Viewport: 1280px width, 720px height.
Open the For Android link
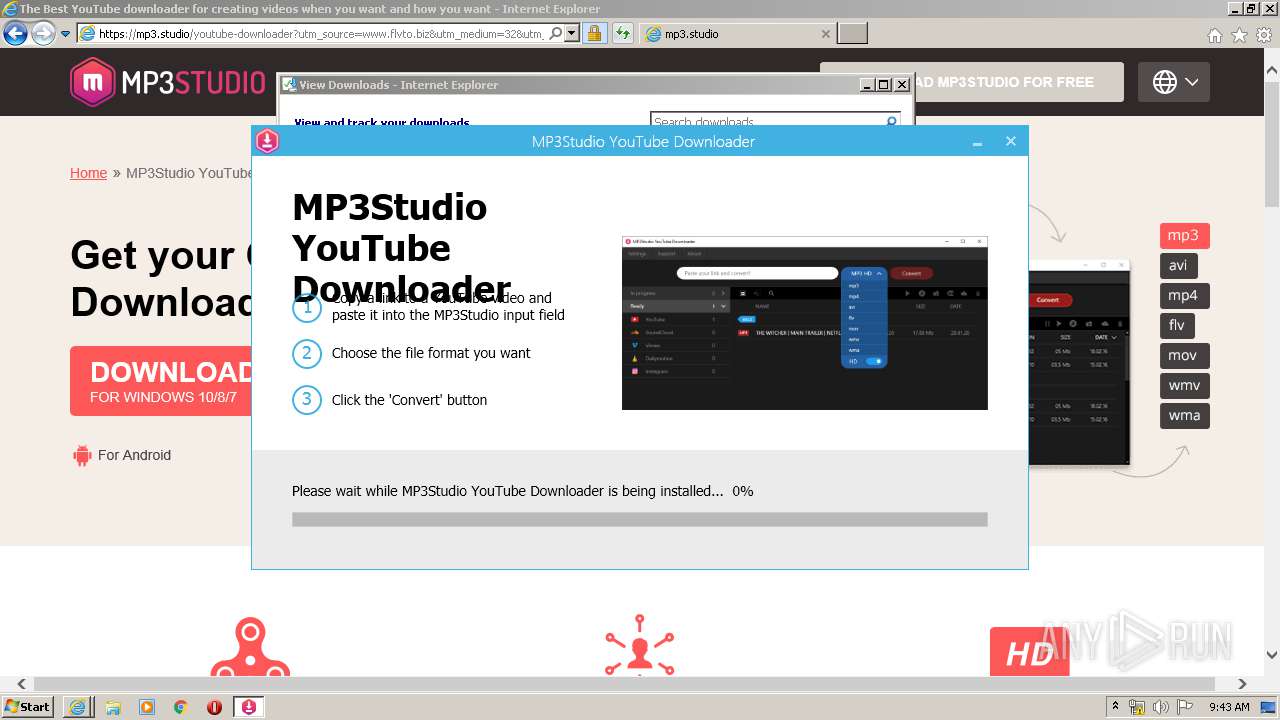pos(122,455)
